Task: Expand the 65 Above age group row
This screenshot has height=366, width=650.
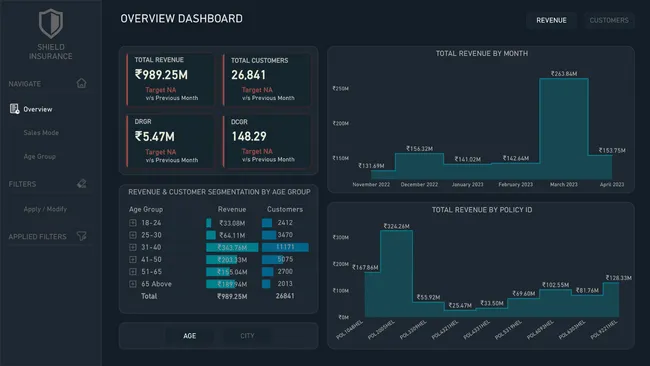Action: point(133,284)
